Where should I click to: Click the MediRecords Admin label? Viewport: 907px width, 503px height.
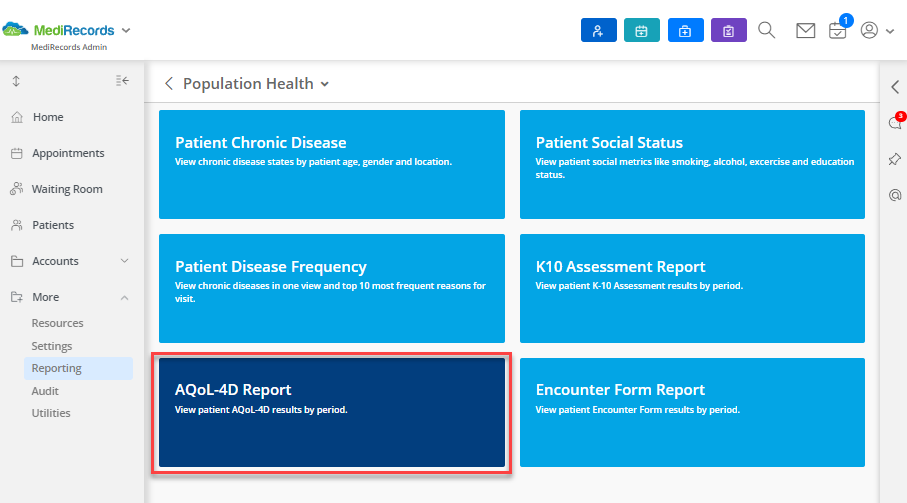69,47
